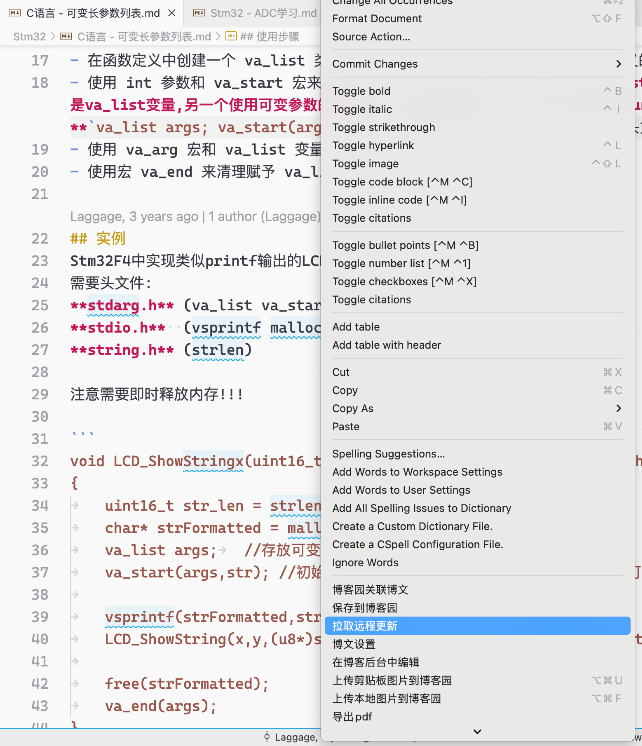Toggle strikethrough in context menu

coord(477,127)
